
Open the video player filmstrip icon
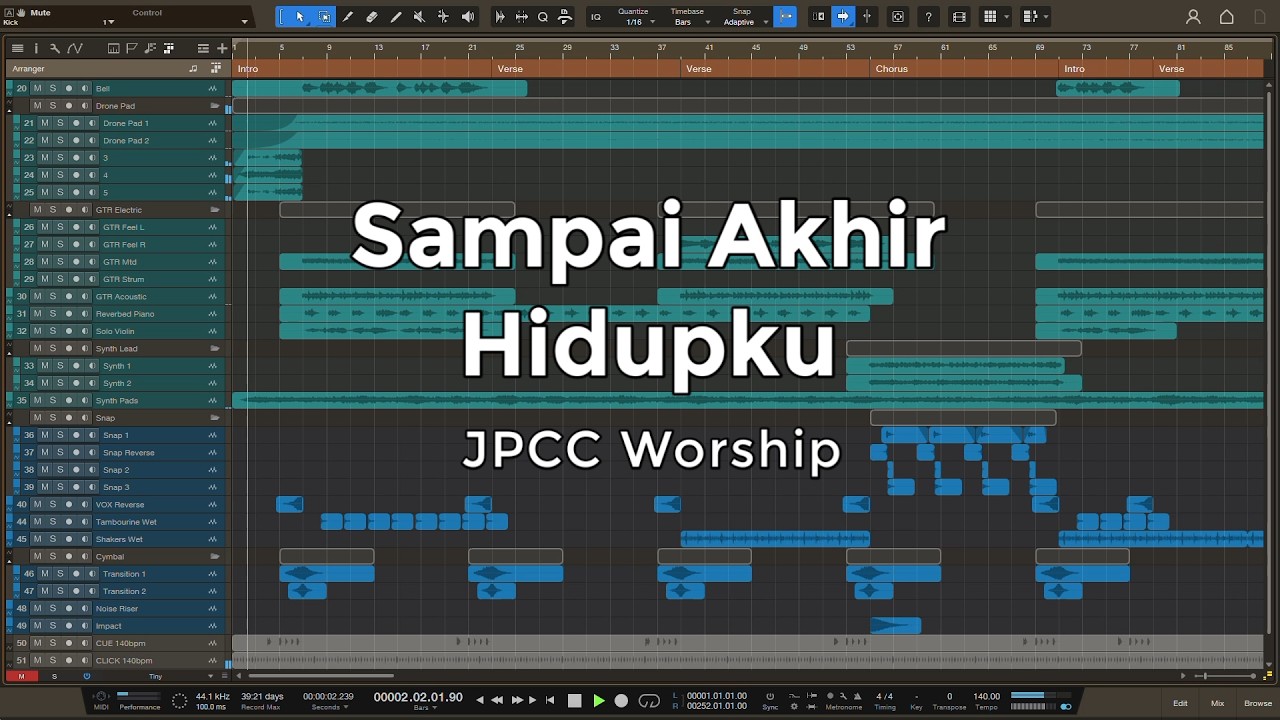tap(960, 17)
